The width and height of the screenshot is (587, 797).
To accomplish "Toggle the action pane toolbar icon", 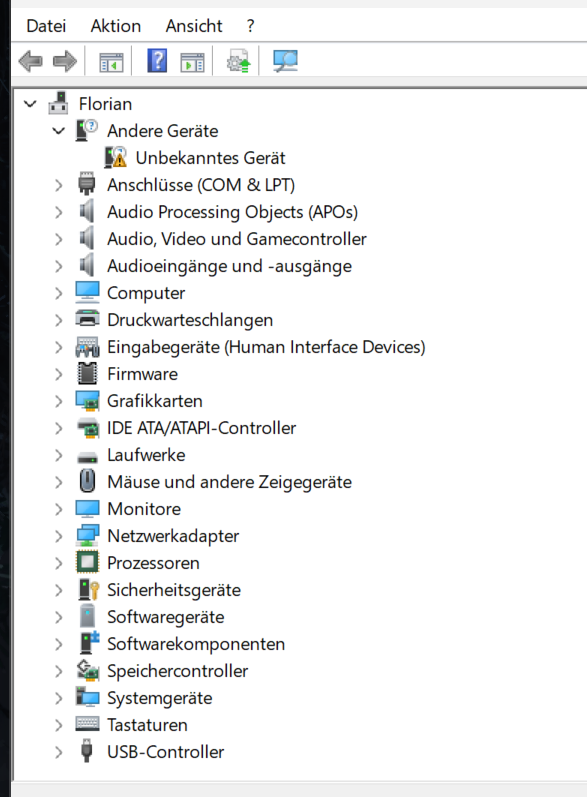I will 193,62.
